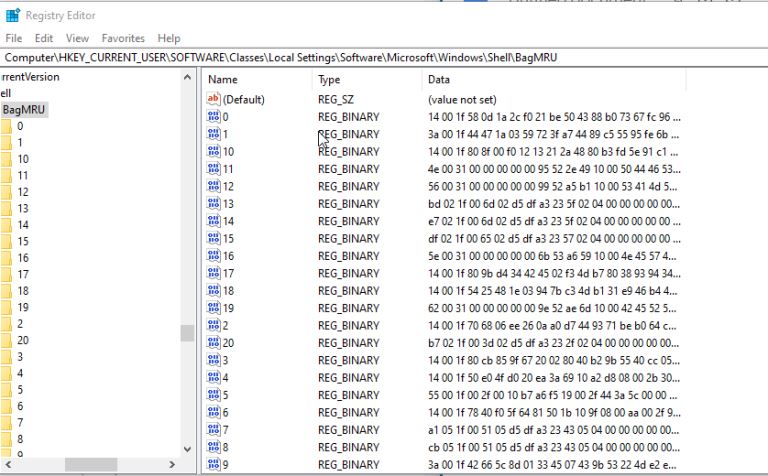Click the binary icon for value 11
This screenshot has height=476, width=768.
pyautogui.click(x=214, y=168)
